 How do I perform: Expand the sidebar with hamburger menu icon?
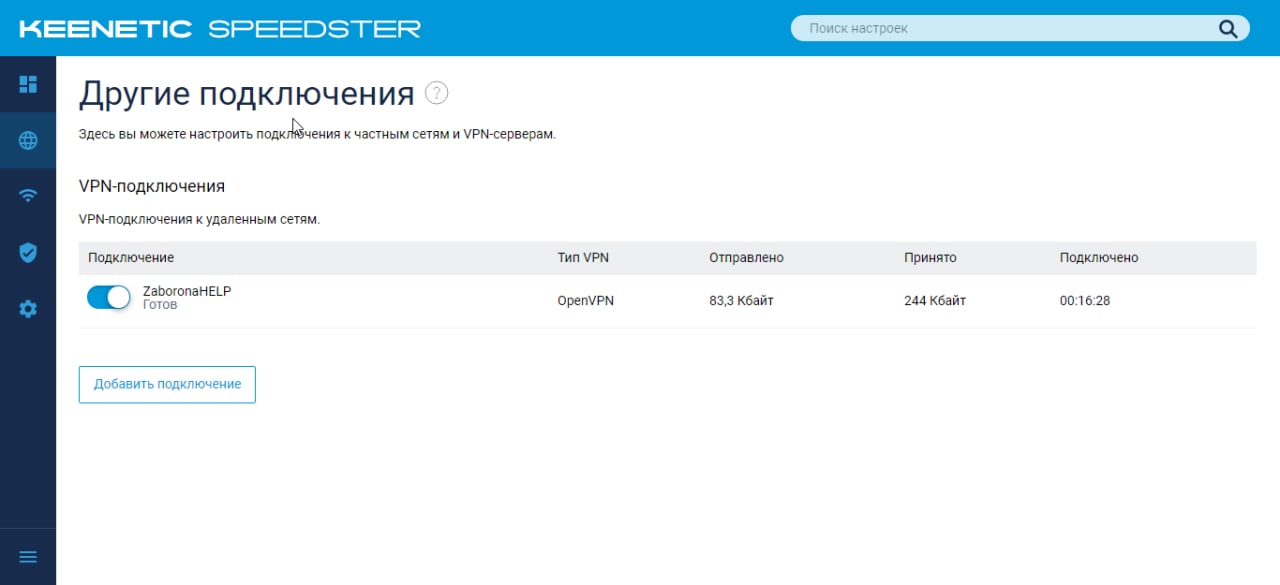[x=28, y=557]
